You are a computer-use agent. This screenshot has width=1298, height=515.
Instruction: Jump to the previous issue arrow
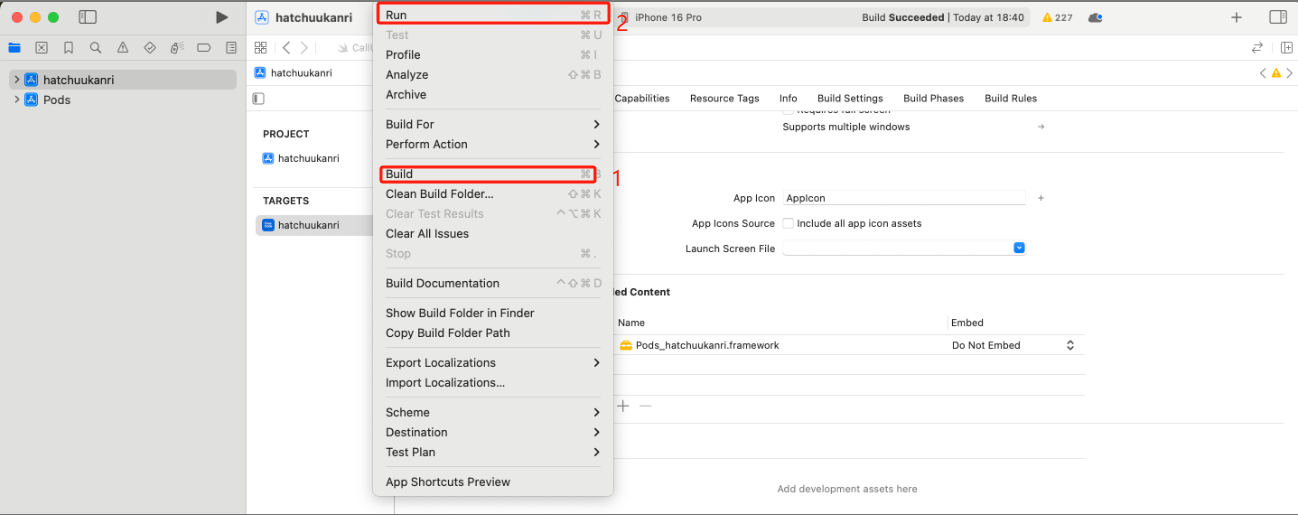click(x=1263, y=73)
